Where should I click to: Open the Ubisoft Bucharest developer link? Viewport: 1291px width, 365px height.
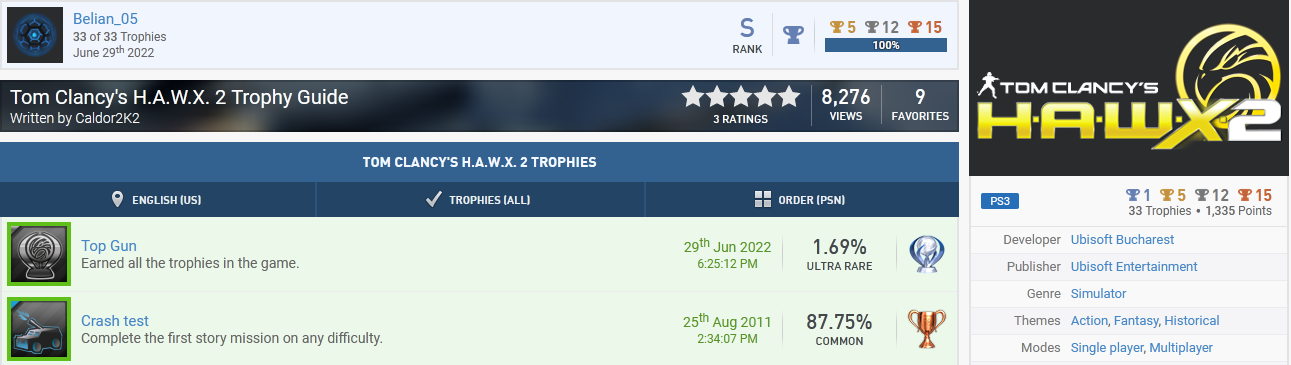[1122, 239]
